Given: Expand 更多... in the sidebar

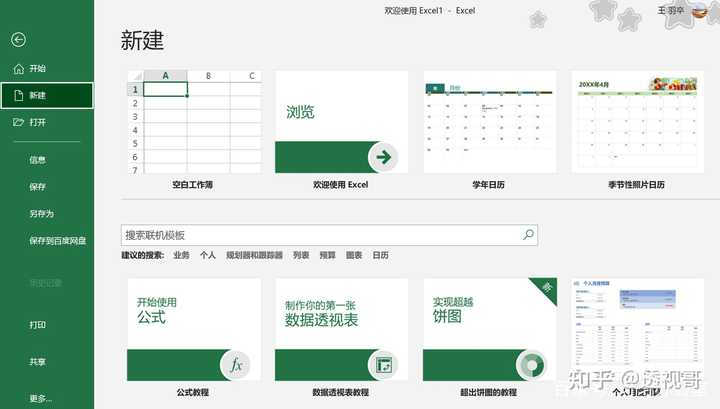Looking at the screenshot, I should pyautogui.click(x=41, y=398).
